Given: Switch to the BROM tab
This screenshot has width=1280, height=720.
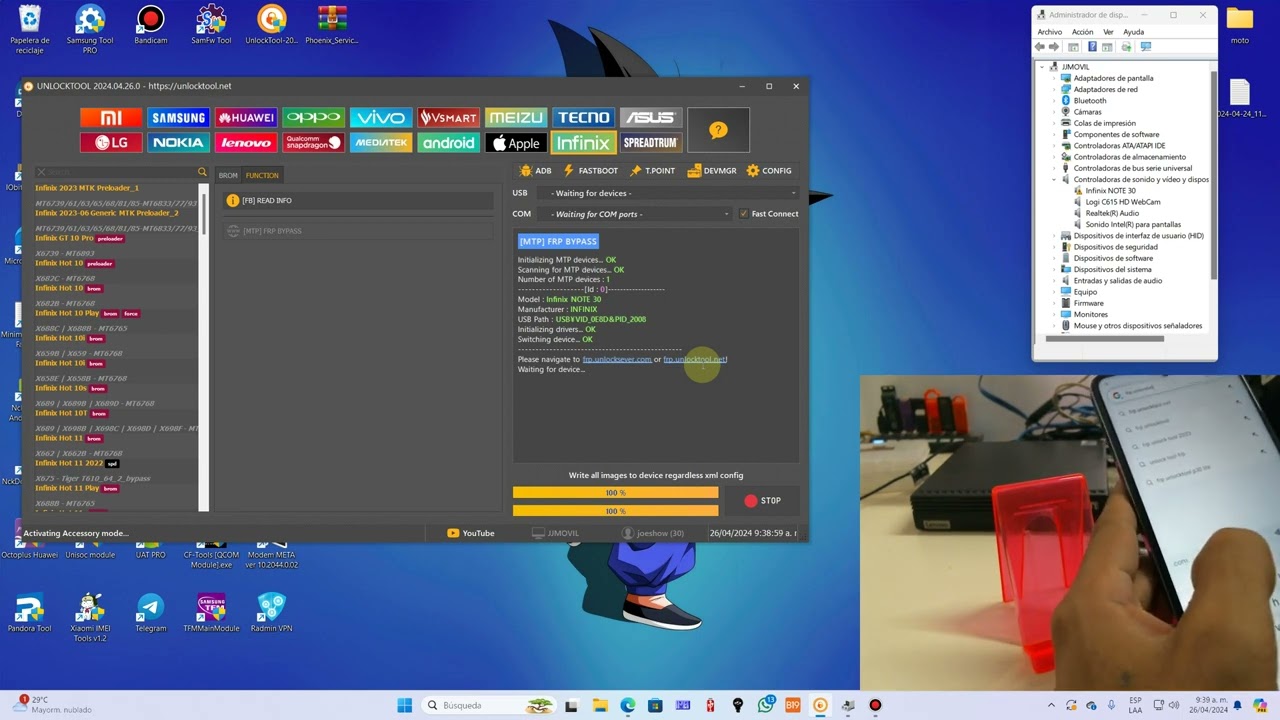Looking at the screenshot, I should (228, 175).
